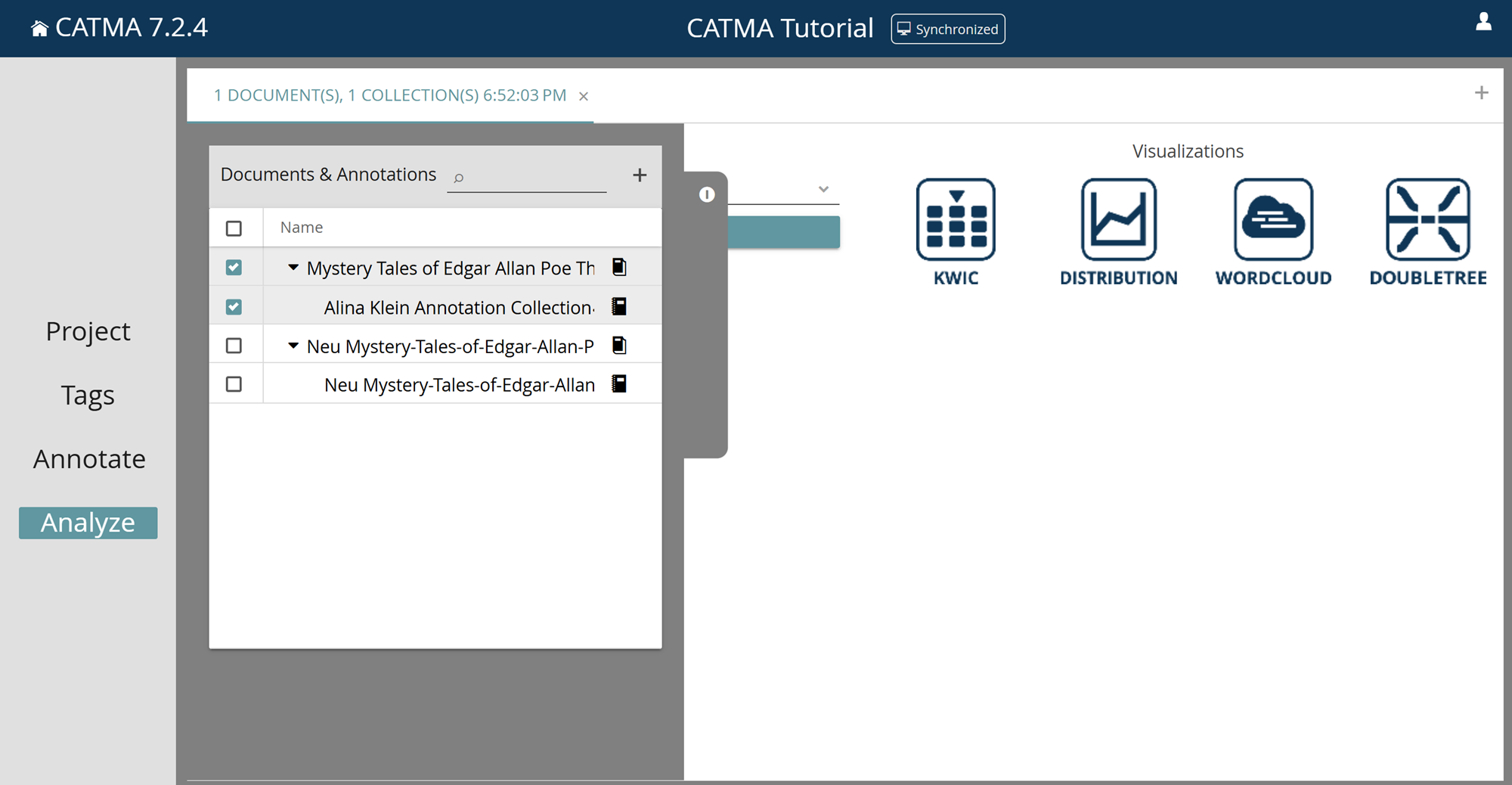Screen dimensions: 1512x785
Task: Open the query type dropdown chevron
Action: pos(823,189)
